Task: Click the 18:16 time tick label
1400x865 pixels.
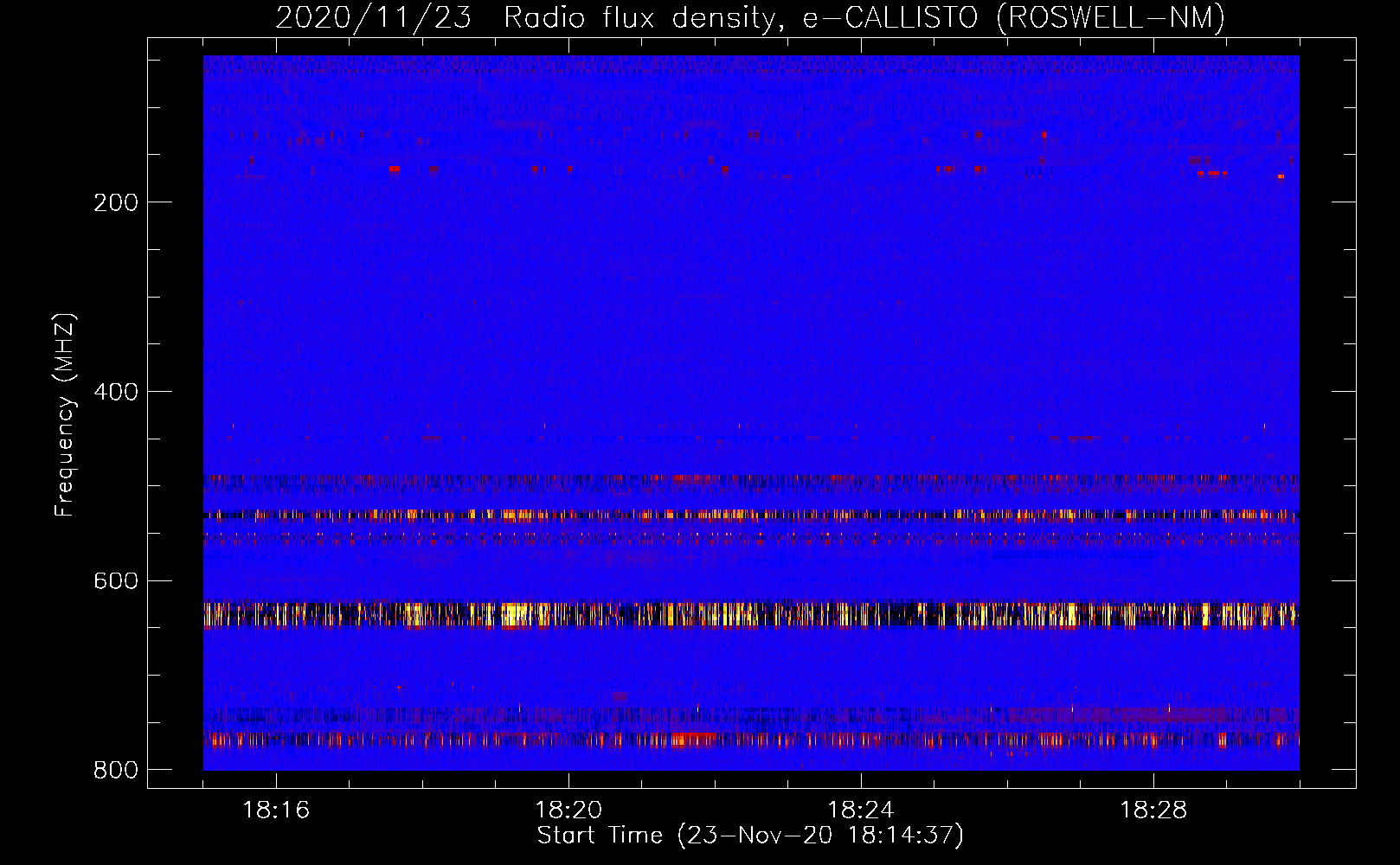Action: tap(276, 811)
